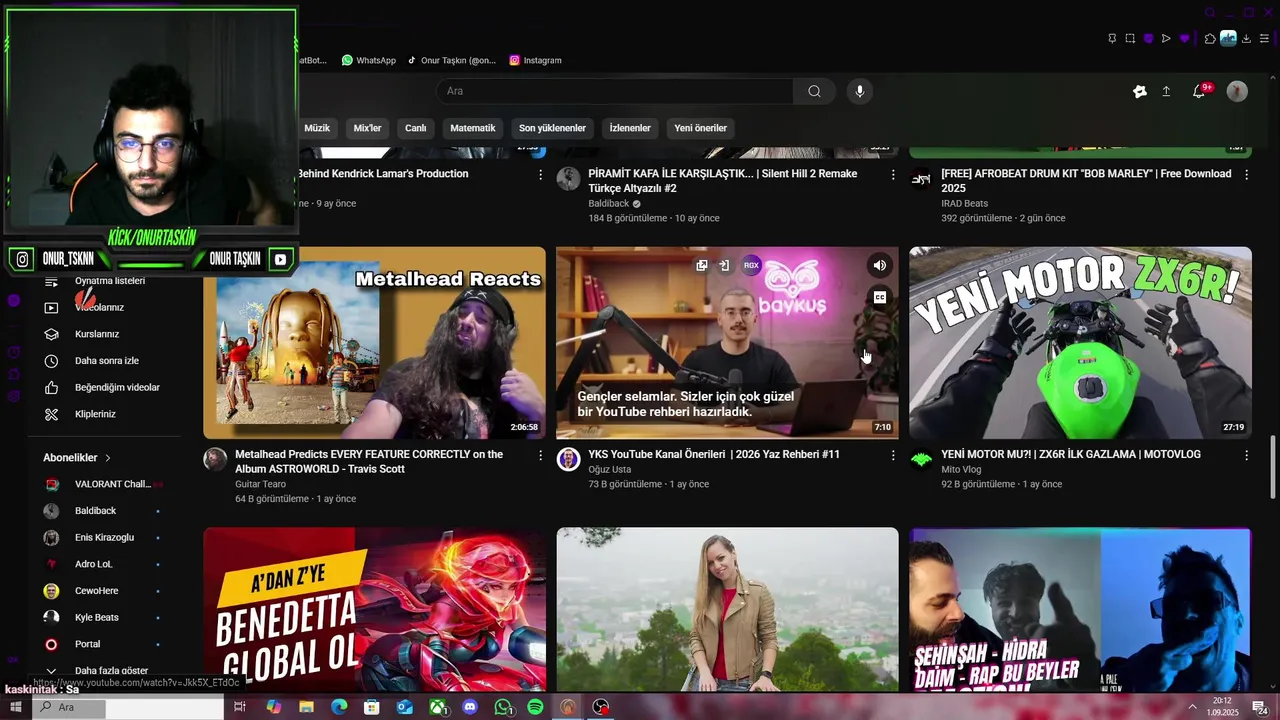This screenshot has height=720, width=1280.
Task: Click the YouTube search field Ara
Action: (x=615, y=91)
